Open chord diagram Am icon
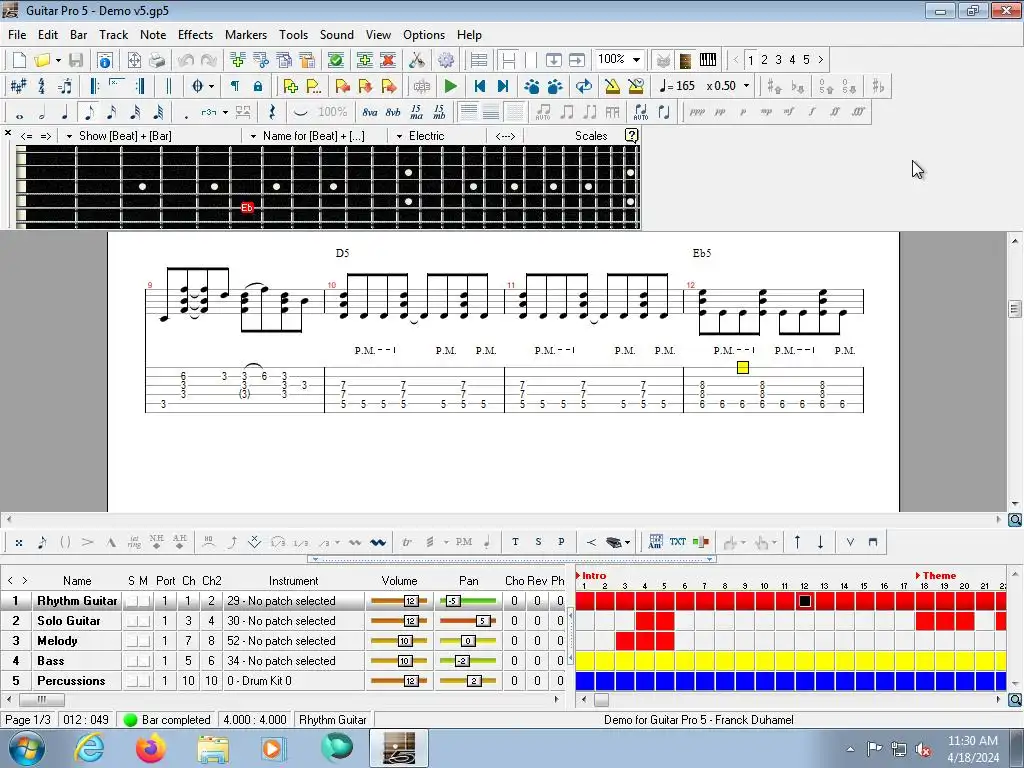Image resolution: width=1024 pixels, height=768 pixels. pyautogui.click(x=655, y=541)
